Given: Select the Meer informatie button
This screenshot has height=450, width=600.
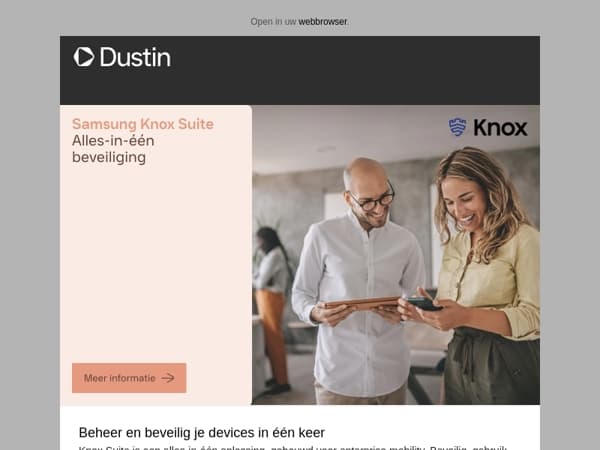Looking at the screenshot, I should pyautogui.click(x=129, y=378).
